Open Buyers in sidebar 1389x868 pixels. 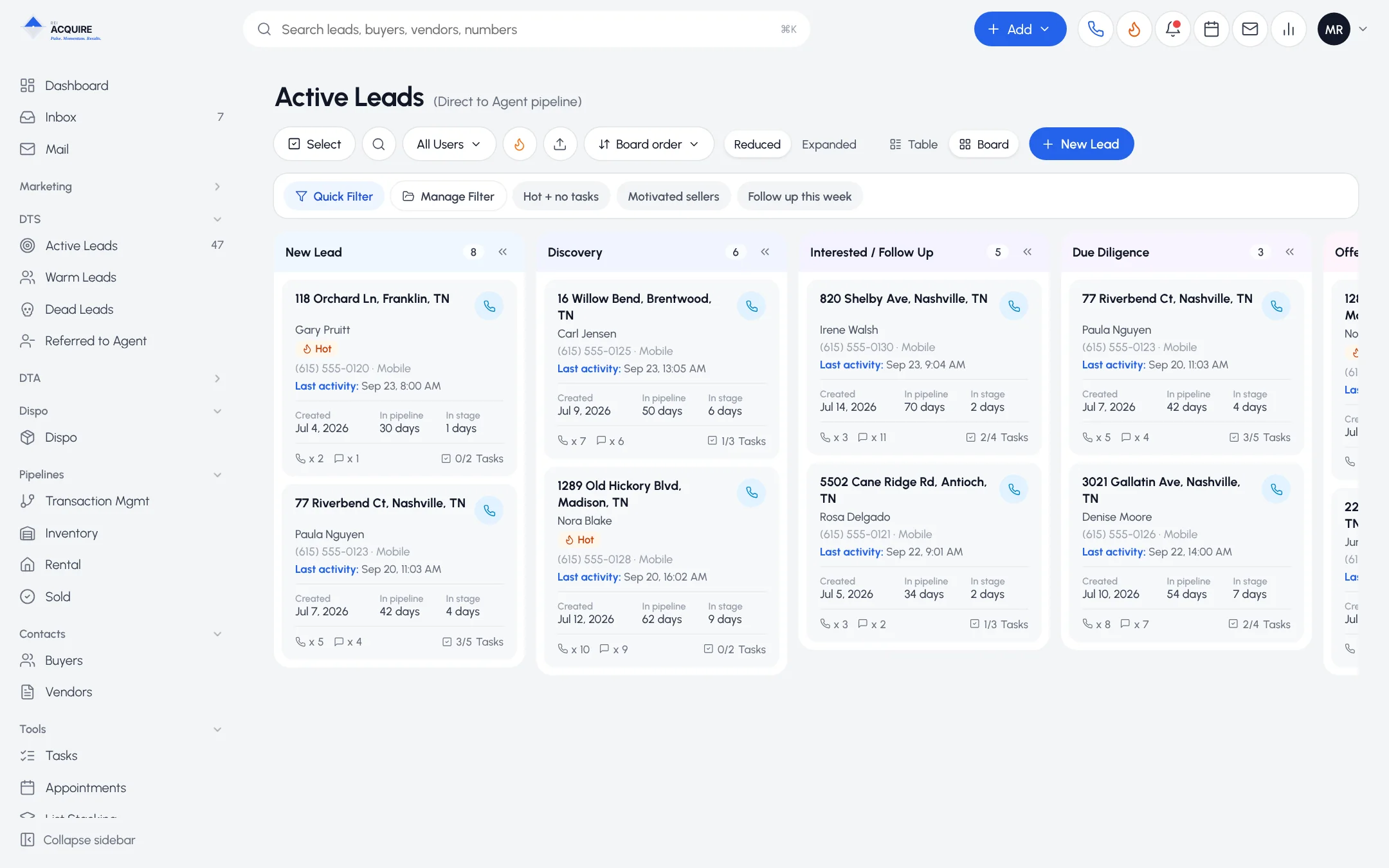[121, 660]
